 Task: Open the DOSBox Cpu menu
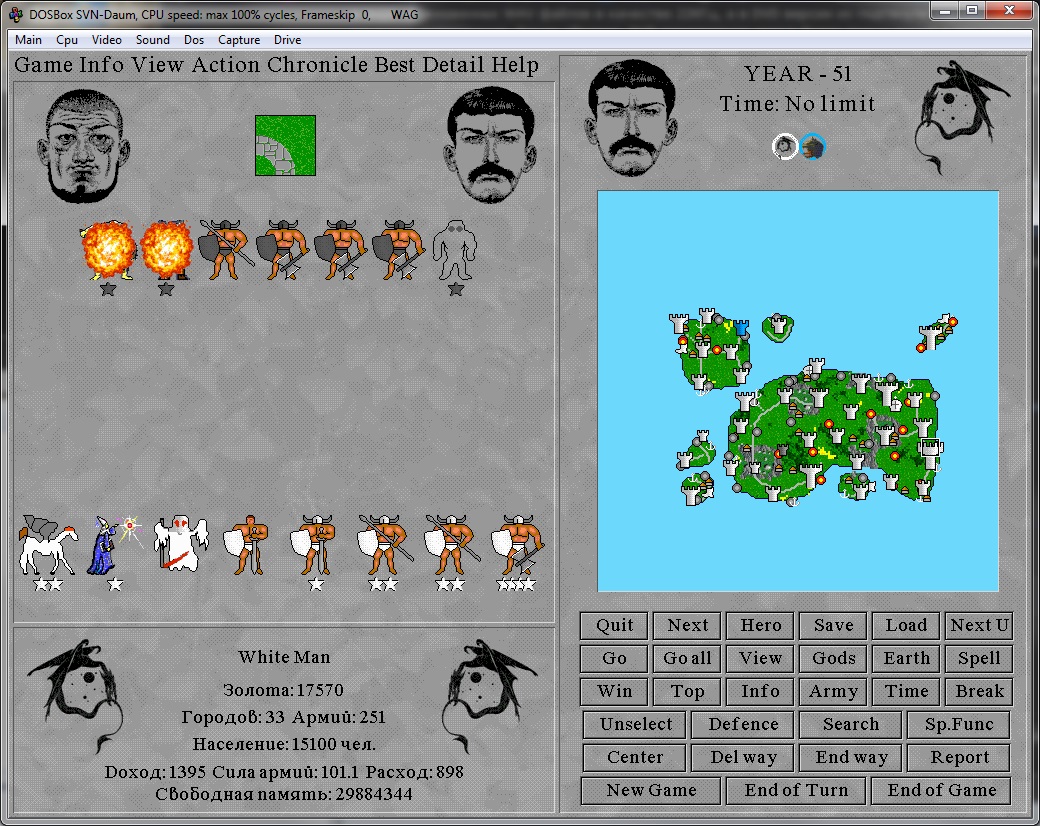point(67,40)
